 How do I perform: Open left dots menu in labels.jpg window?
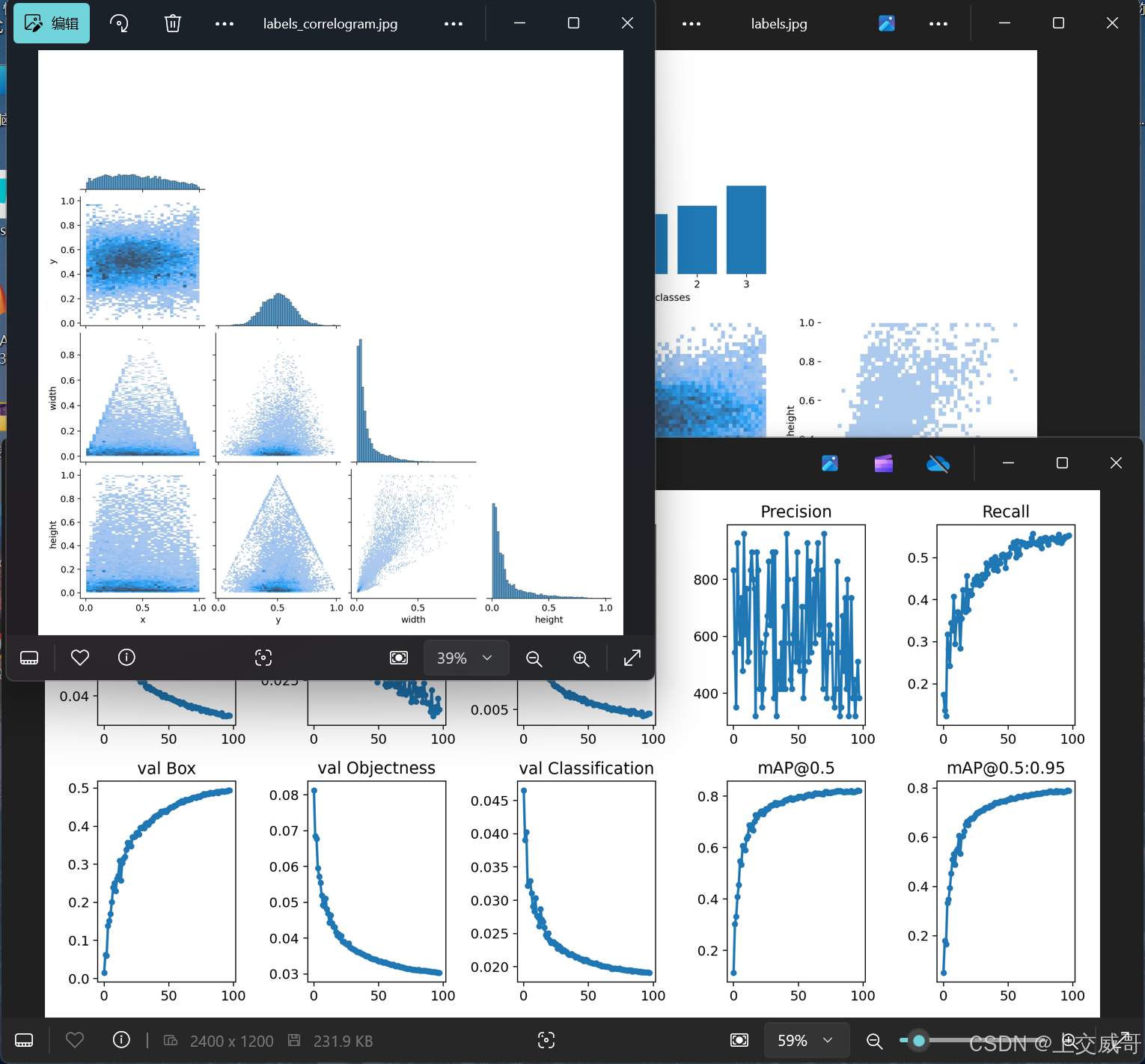click(691, 24)
